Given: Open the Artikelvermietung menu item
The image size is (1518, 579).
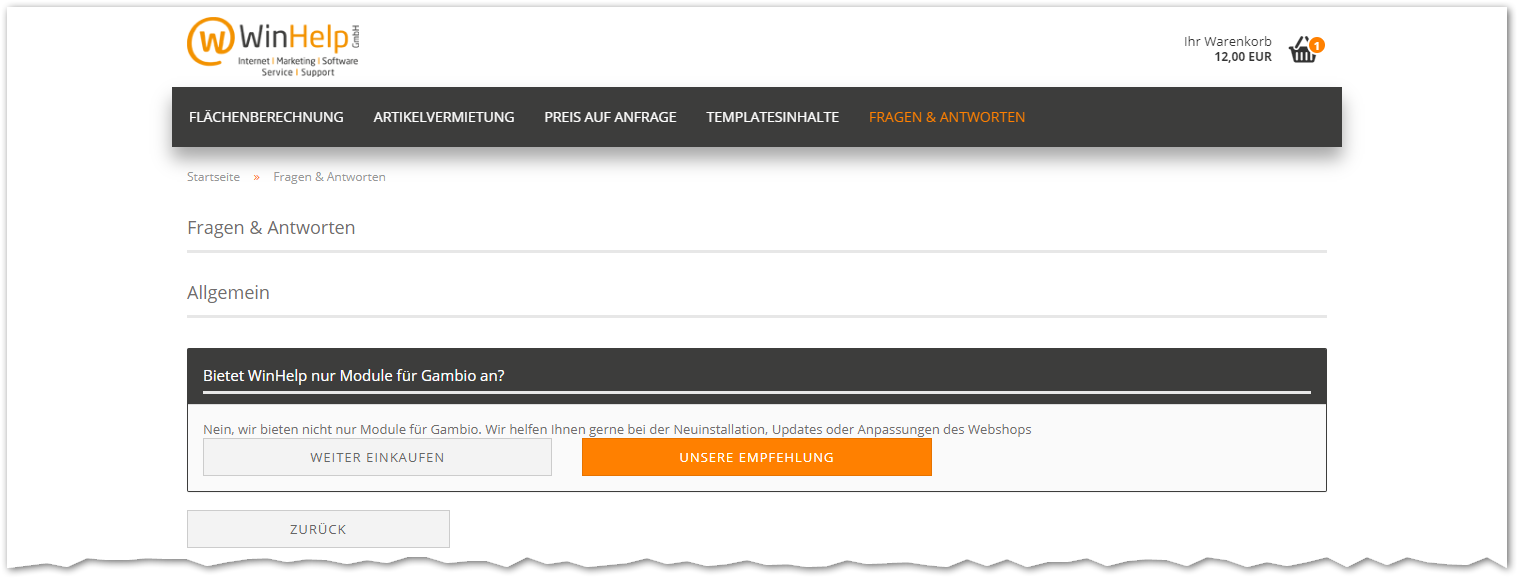Looking at the screenshot, I should point(444,117).
